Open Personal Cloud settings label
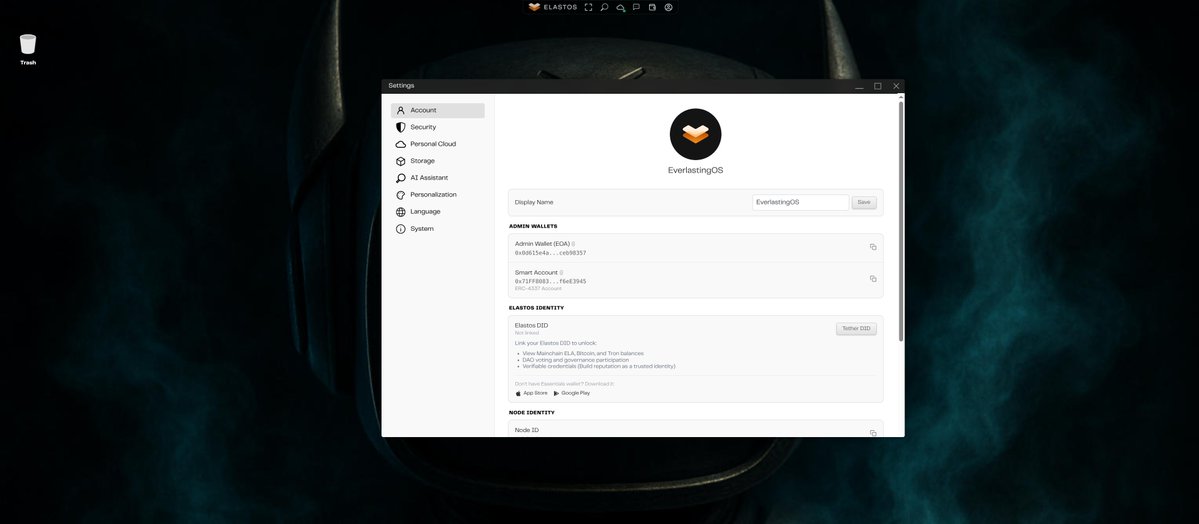Screen dimensions: 1199x524 433,144
